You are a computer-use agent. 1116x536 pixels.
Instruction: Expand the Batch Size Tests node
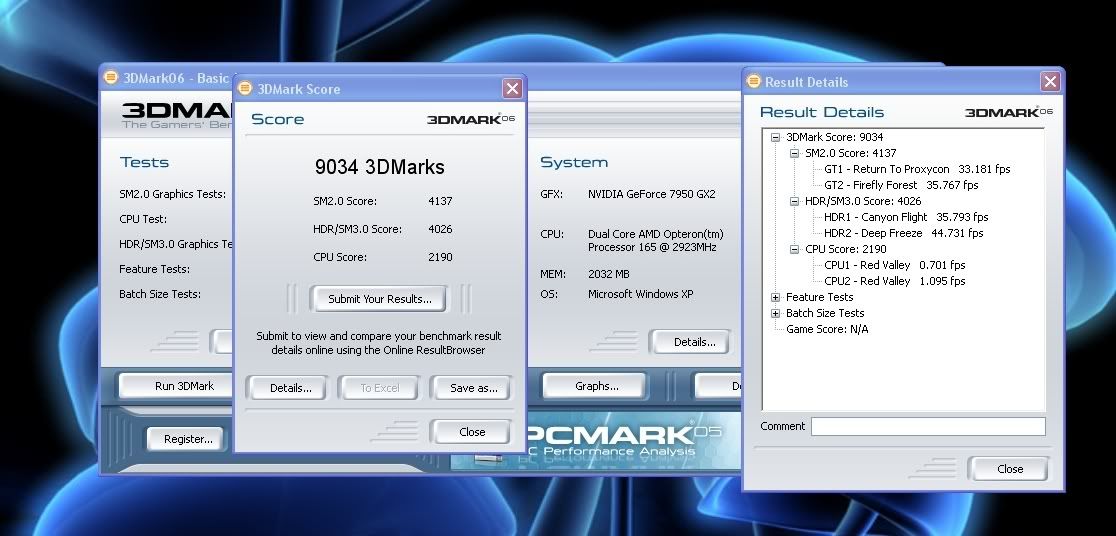776,313
